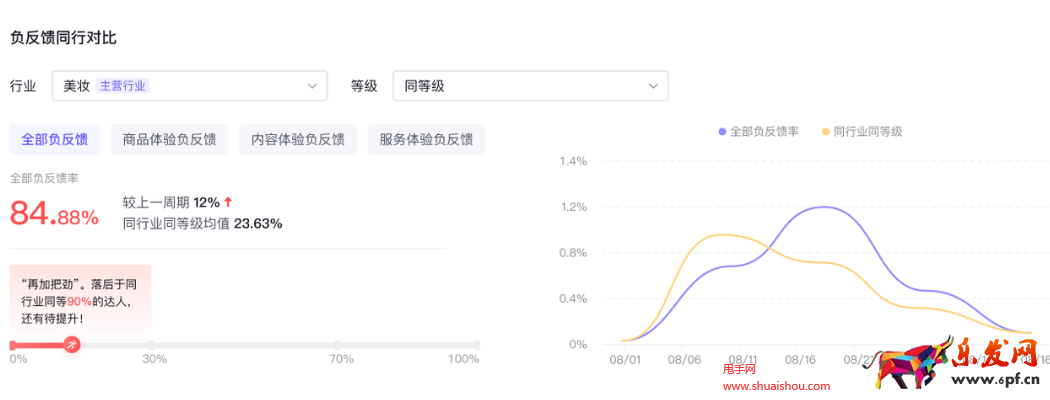Switch to 商品体验负反馈 tab

[x=169, y=139]
